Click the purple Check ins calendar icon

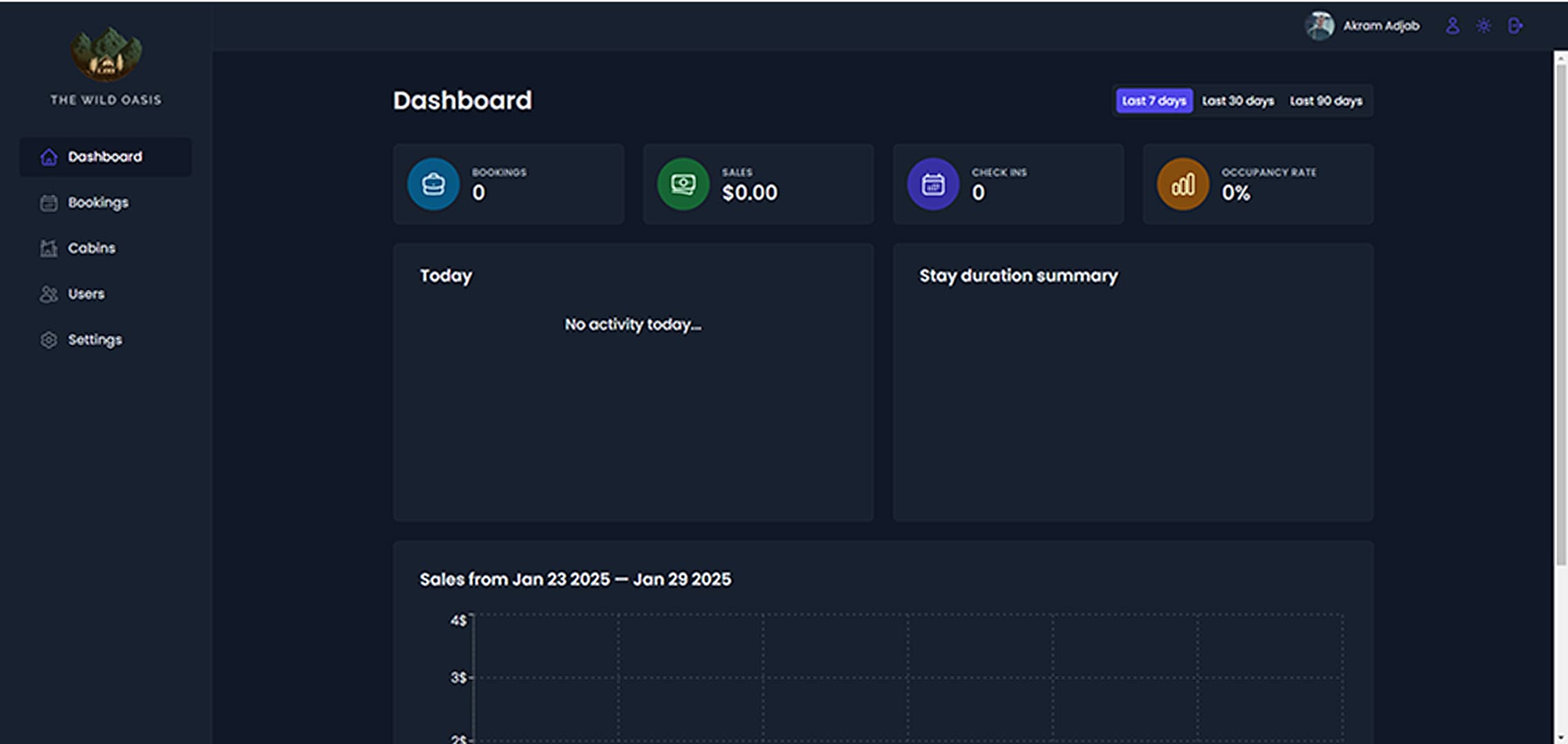933,184
